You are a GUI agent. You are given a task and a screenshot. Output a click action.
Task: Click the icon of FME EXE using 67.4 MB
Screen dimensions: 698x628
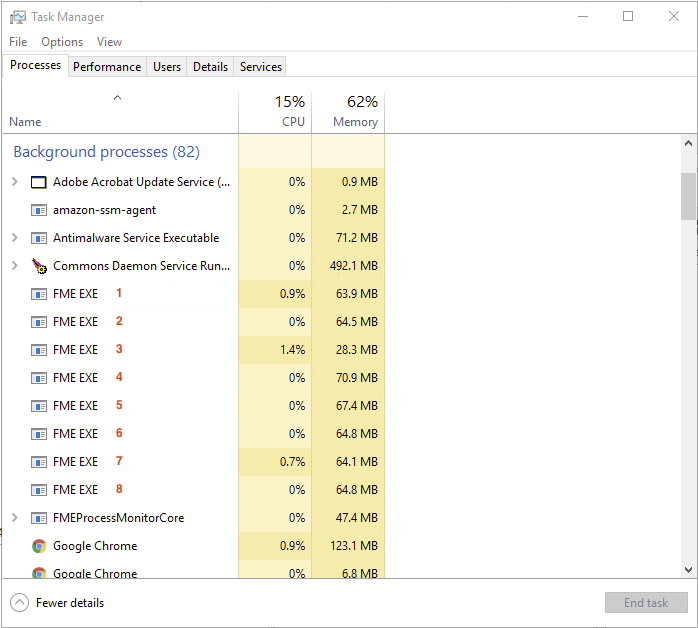pos(39,406)
